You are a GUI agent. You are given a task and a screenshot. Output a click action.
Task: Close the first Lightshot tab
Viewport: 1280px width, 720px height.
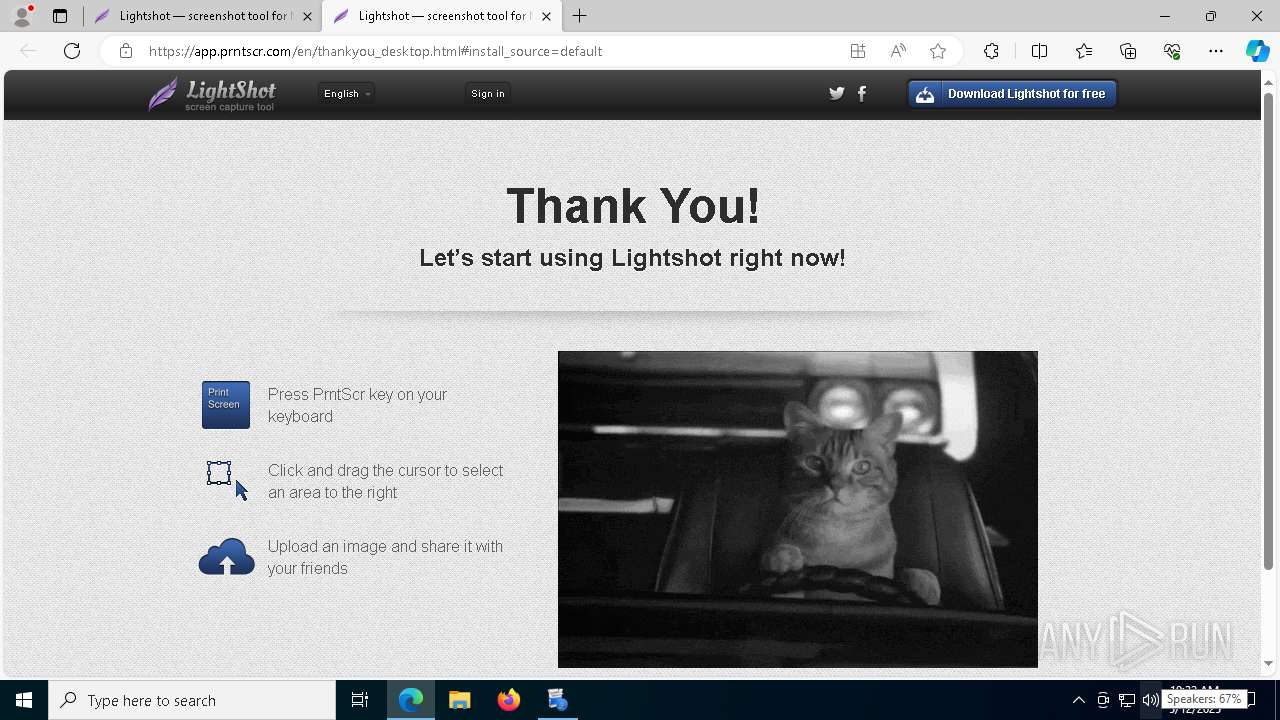coord(308,16)
